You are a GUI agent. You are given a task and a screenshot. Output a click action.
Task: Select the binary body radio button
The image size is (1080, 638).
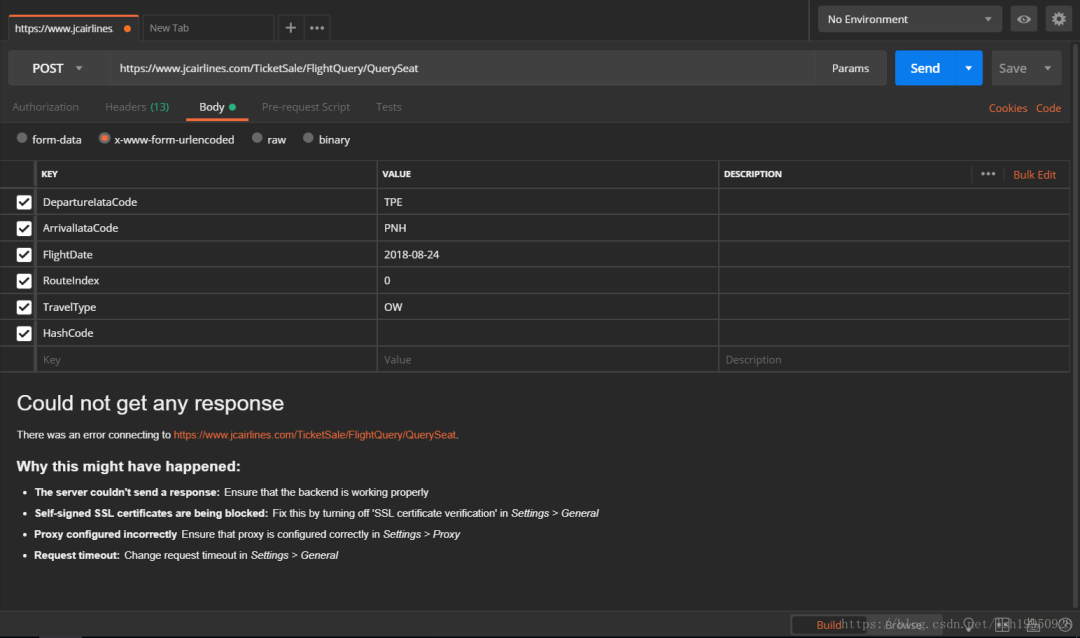pyautogui.click(x=308, y=138)
